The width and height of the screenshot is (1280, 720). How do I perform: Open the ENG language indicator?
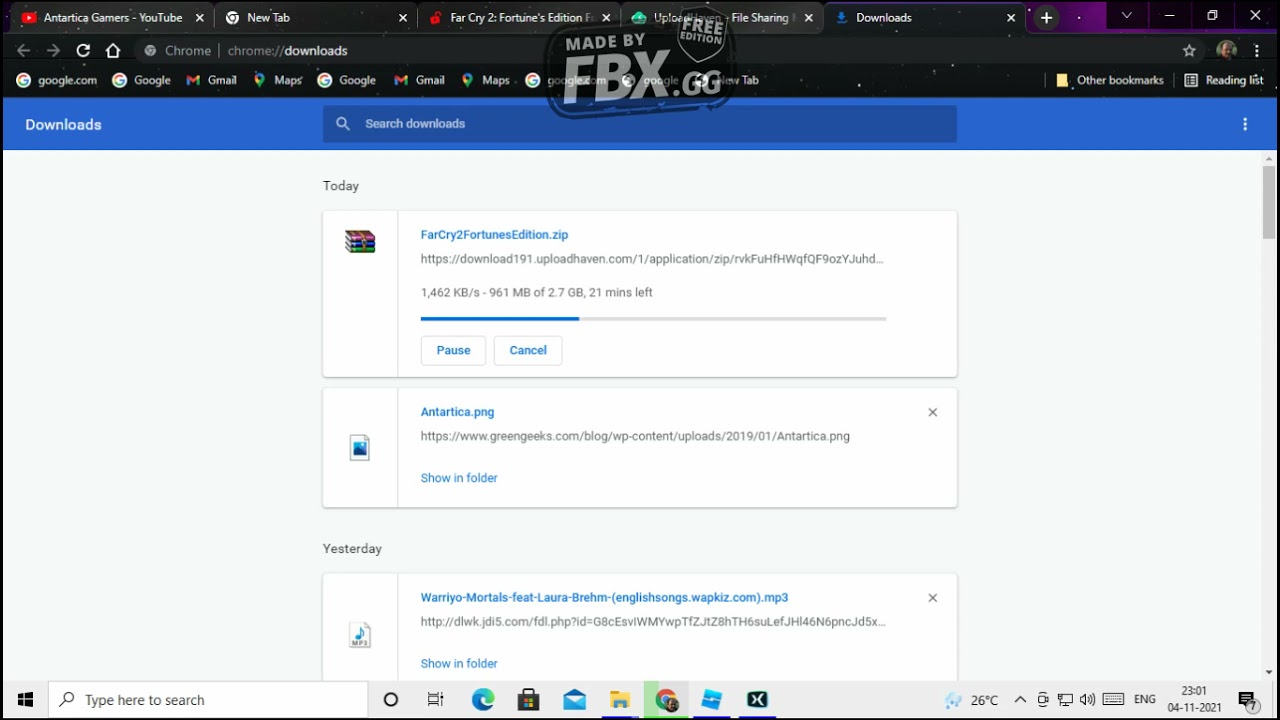coord(1145,700)
